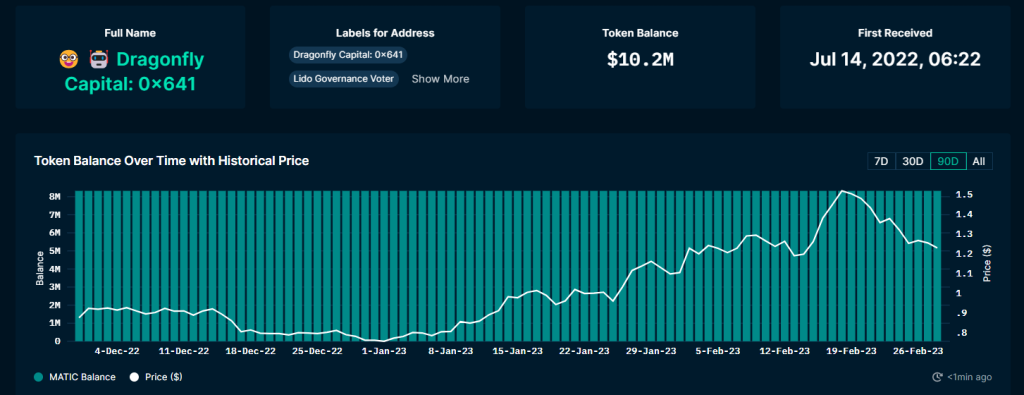Click the Labels for Address heading
This screenshot has height=395, width=1024.
click(x=385, y=33)
